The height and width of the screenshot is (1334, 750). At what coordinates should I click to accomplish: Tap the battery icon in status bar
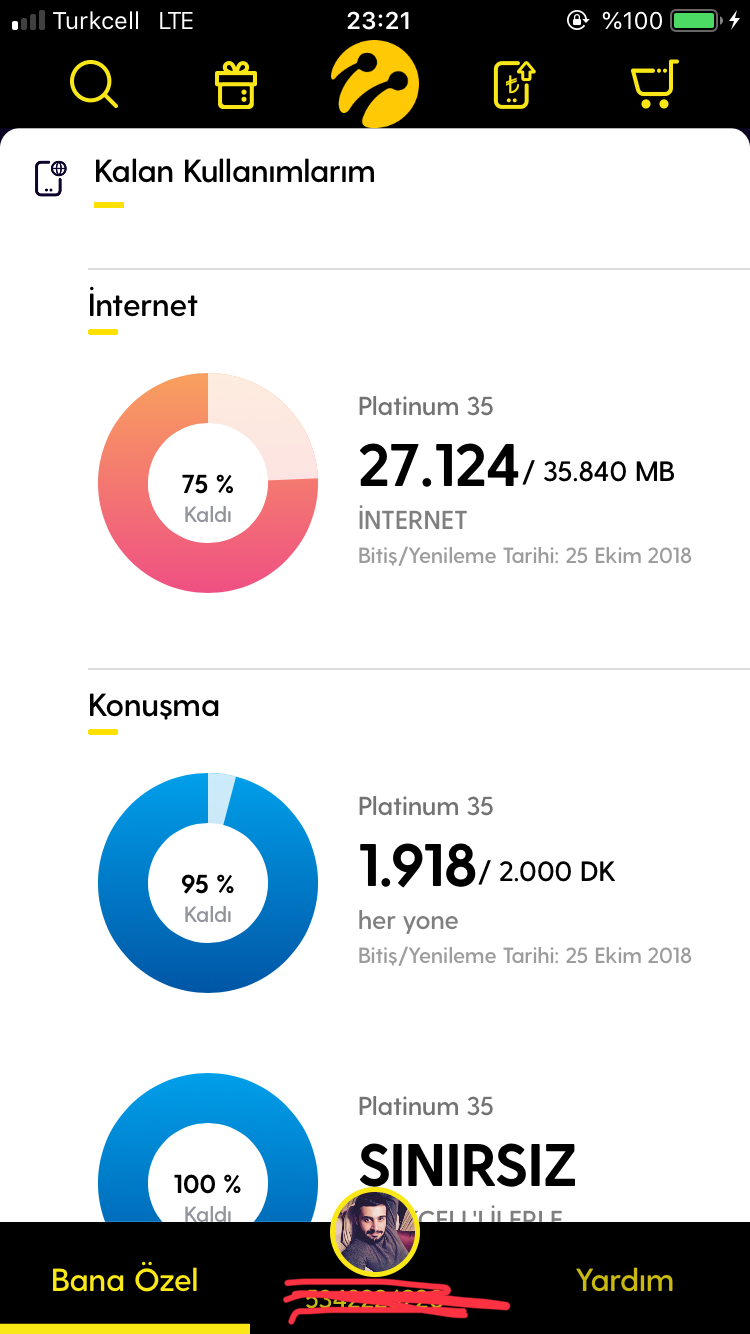pyautogui.click(x=699, y=20)
